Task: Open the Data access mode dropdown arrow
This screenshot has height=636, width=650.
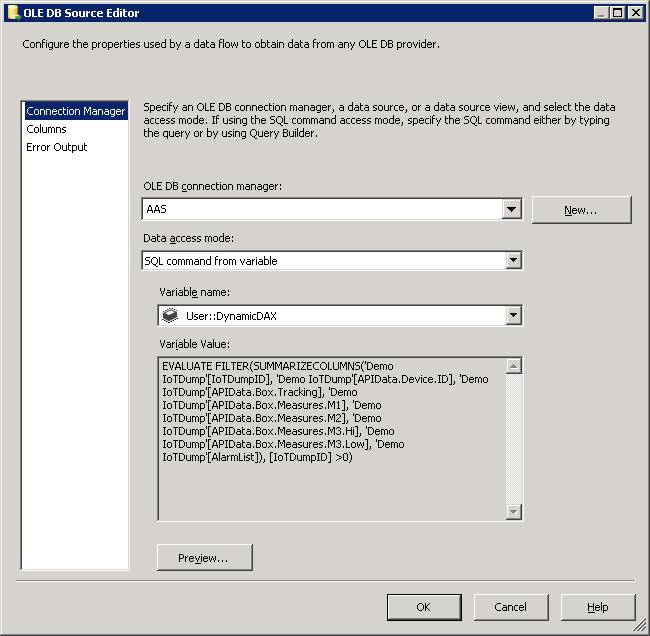Action: pos(513,260)
